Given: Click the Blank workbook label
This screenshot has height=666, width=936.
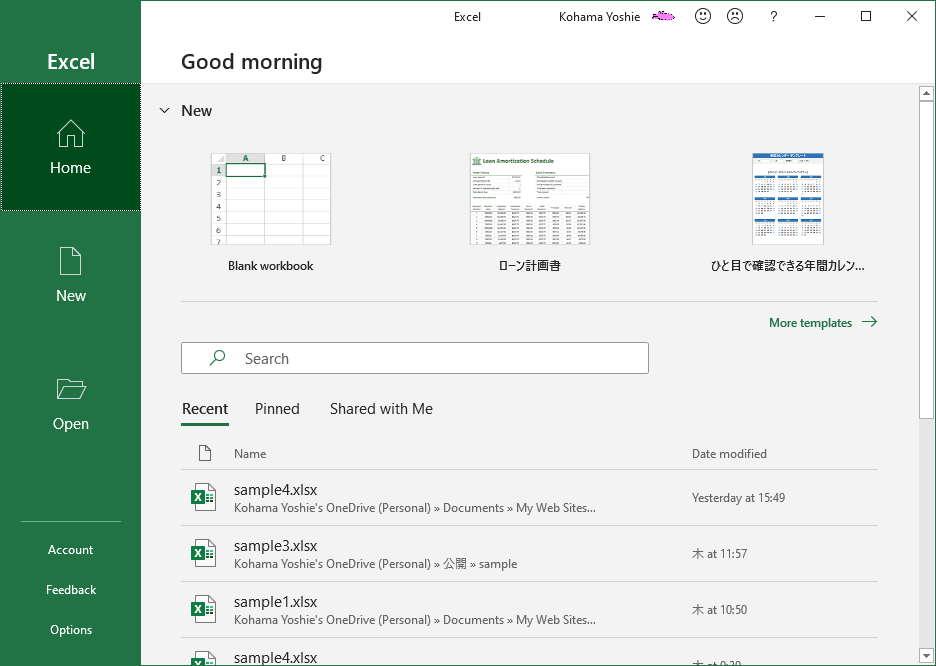Looking at the screenshot, I should click(x=270, y=266).
